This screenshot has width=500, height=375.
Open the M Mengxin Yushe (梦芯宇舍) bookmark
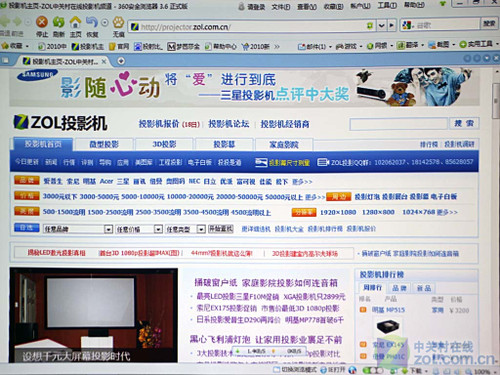coord(184,46)
